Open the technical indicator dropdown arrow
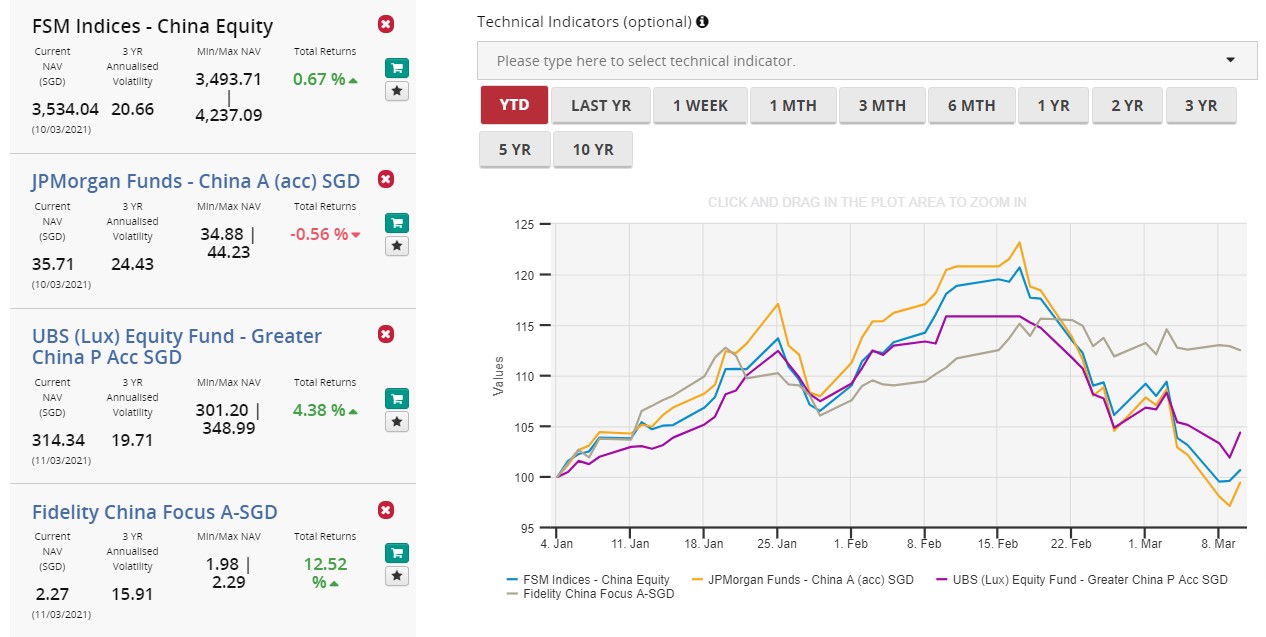The height and width of the screenshot is (637, 1266). tap(1230, 60)
